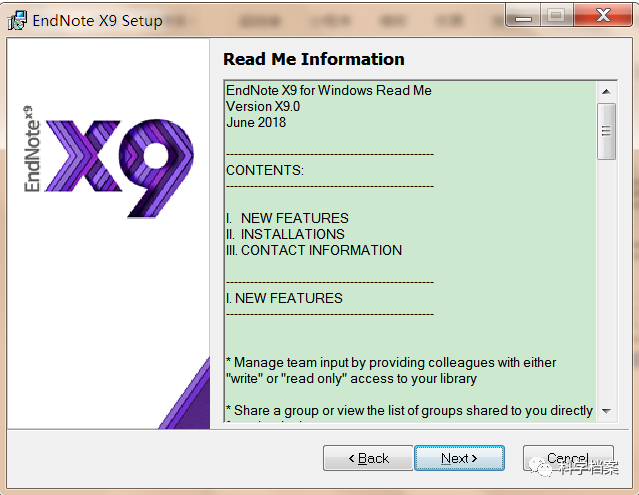Cancel the EndNote X9 setup
Viewport: 639px width, 495px height.
[x=568, y=458]
